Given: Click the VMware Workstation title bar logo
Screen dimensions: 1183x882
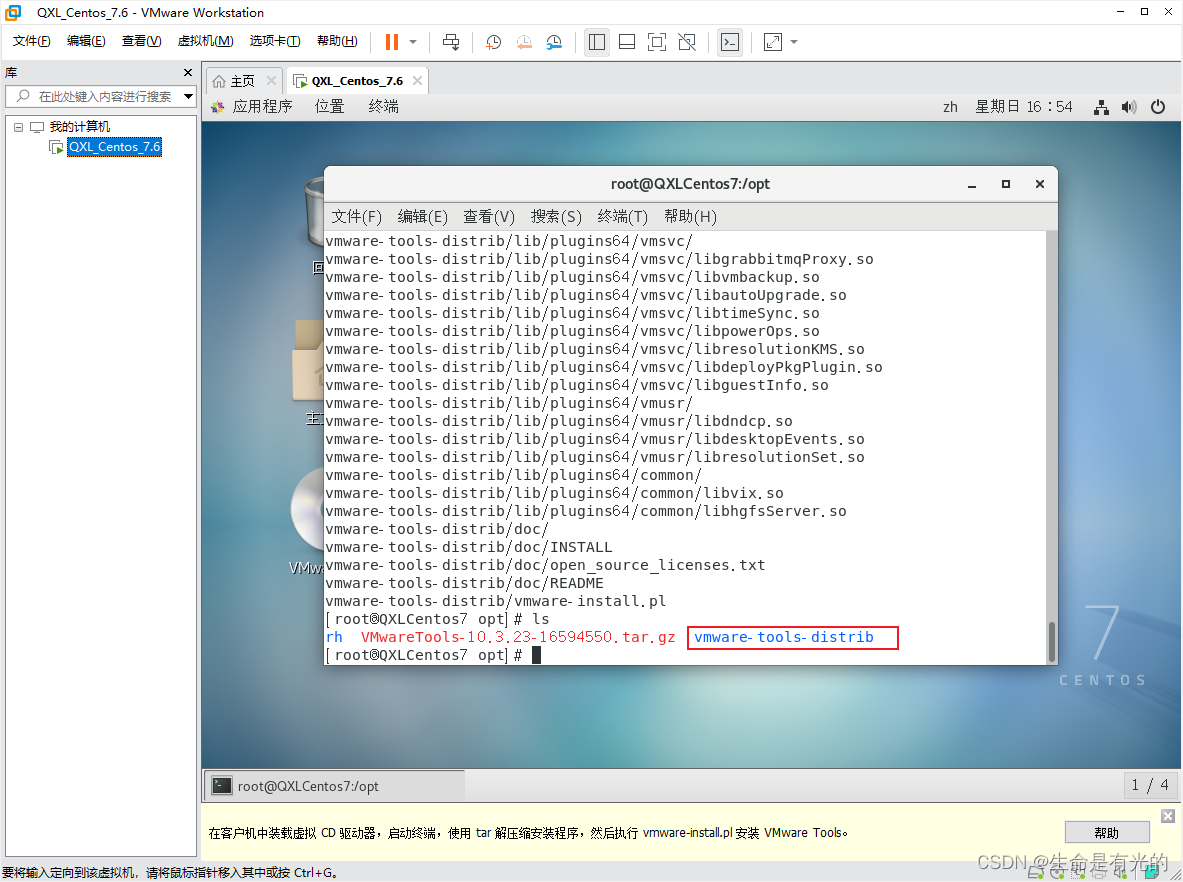Looking at the screenshot, I should 13,12.
